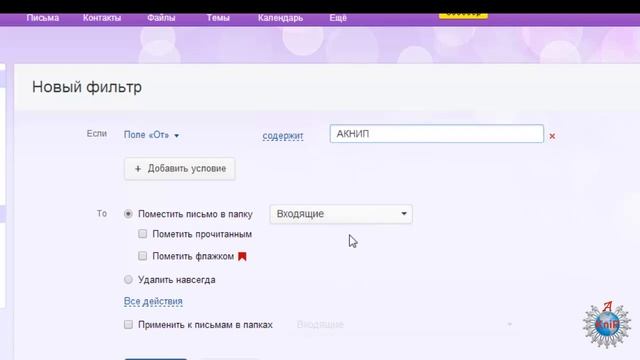
Task: Click the Добавить условие button
Action: (180, 169)
